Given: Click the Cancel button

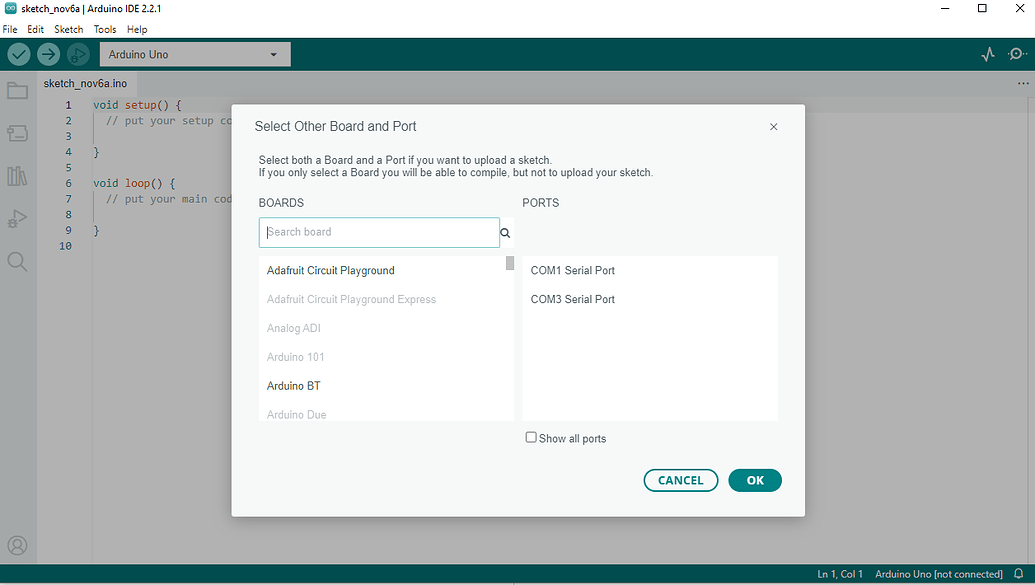Looking at the screenshot, I should click(x=680, y=480).
